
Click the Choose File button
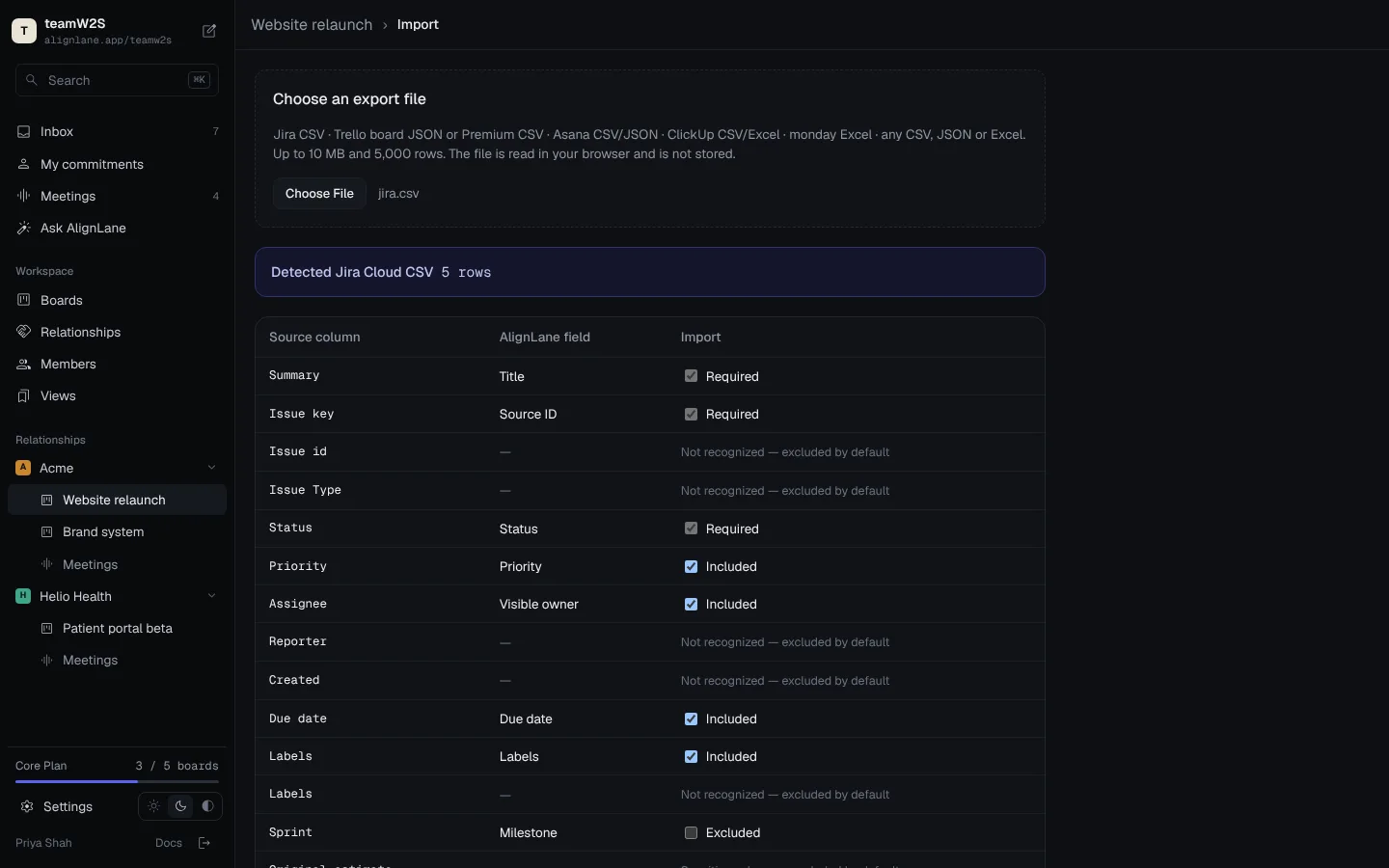319,193
